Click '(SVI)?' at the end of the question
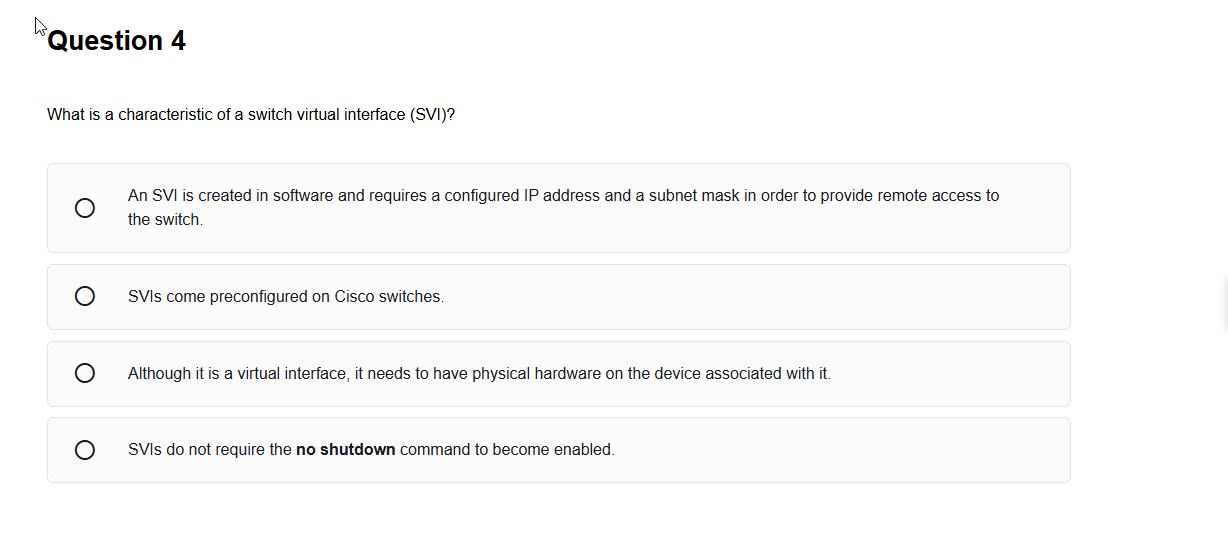The height and width of the screenshot is (544, 1228). [432, 115]
